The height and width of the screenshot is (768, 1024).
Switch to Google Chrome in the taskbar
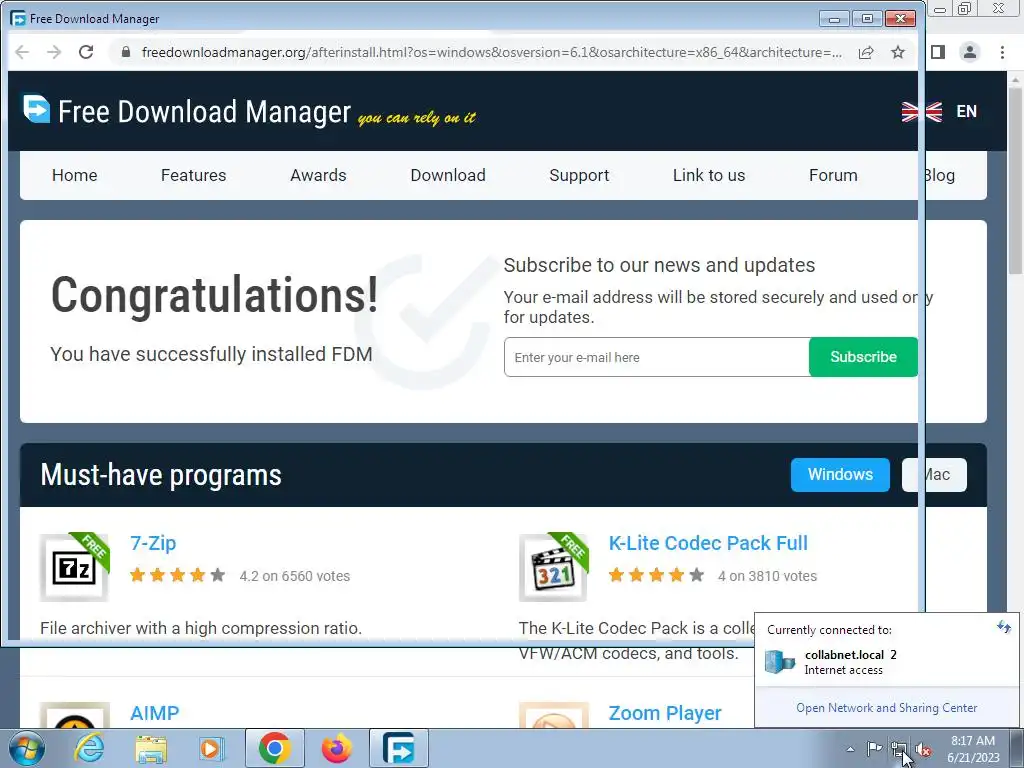(x=274, y=748)
